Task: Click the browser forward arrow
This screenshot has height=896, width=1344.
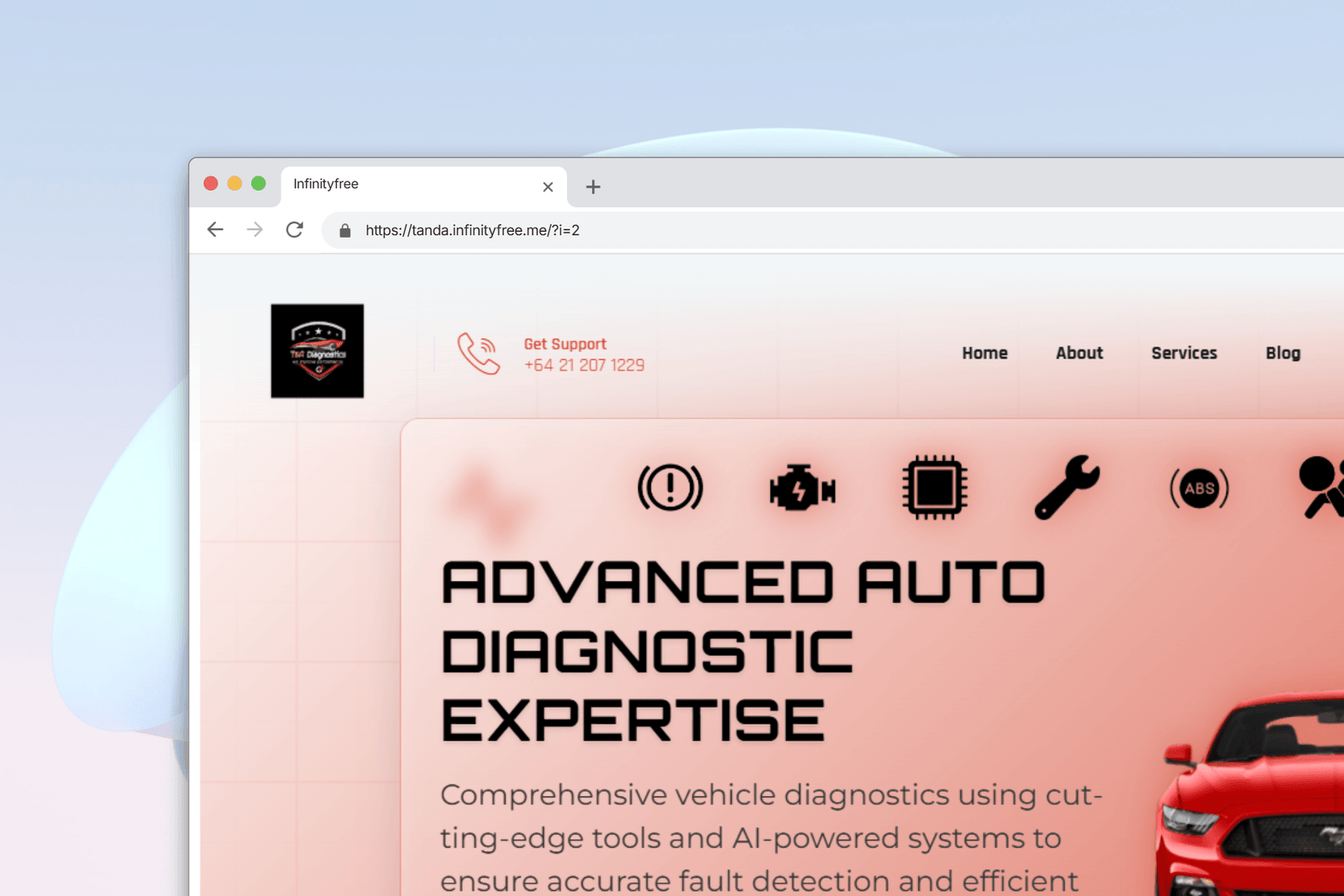Action: (255, 230)
